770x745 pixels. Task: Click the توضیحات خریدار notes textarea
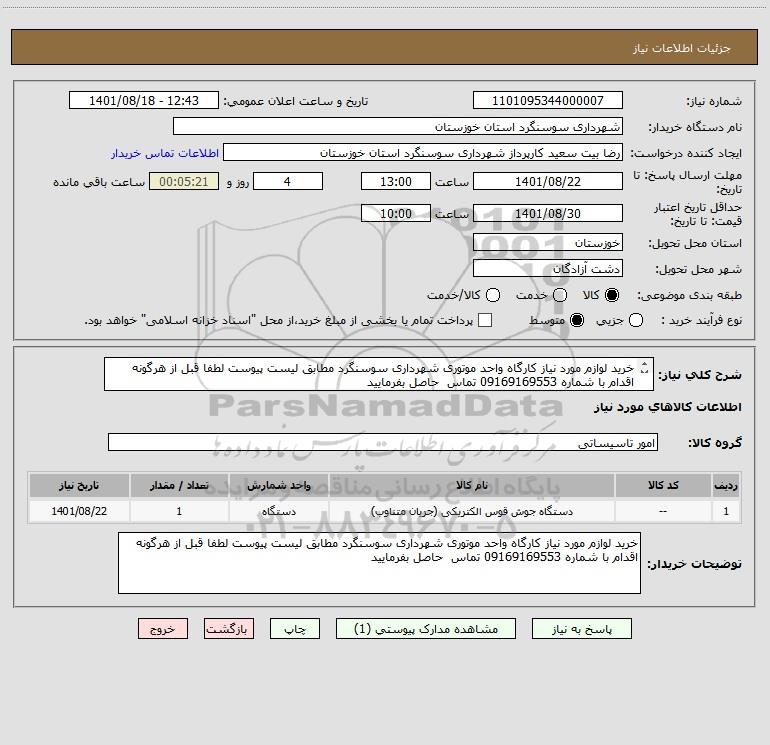point(379,563)
